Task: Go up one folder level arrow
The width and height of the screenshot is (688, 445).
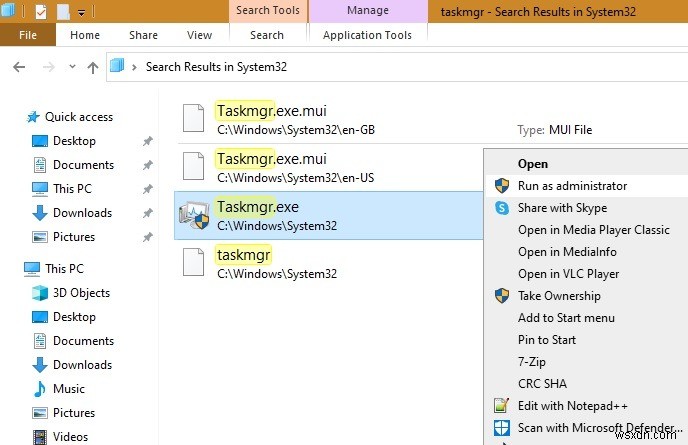Action: 93,67
